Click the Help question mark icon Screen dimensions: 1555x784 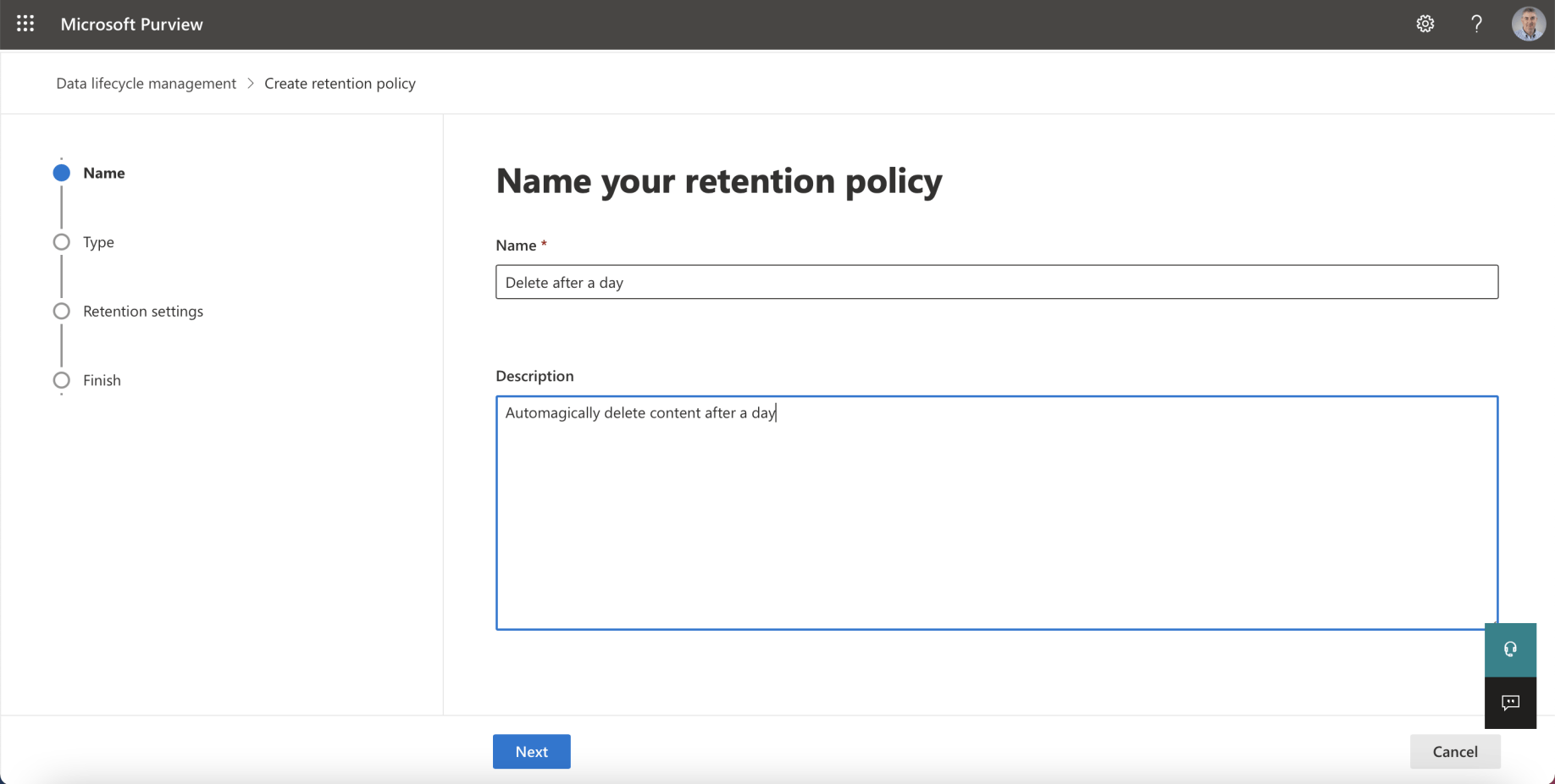click(x=1476, y=24)
